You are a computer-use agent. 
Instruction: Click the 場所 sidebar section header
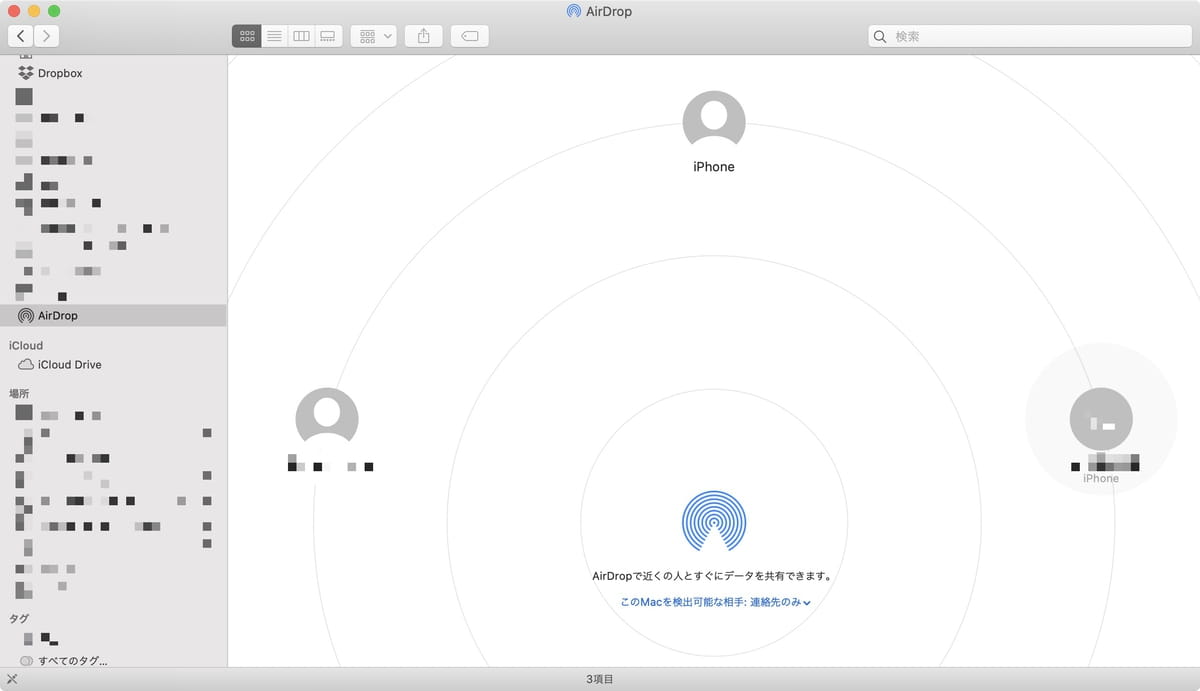pyautogui.click(x=20, y=394)
